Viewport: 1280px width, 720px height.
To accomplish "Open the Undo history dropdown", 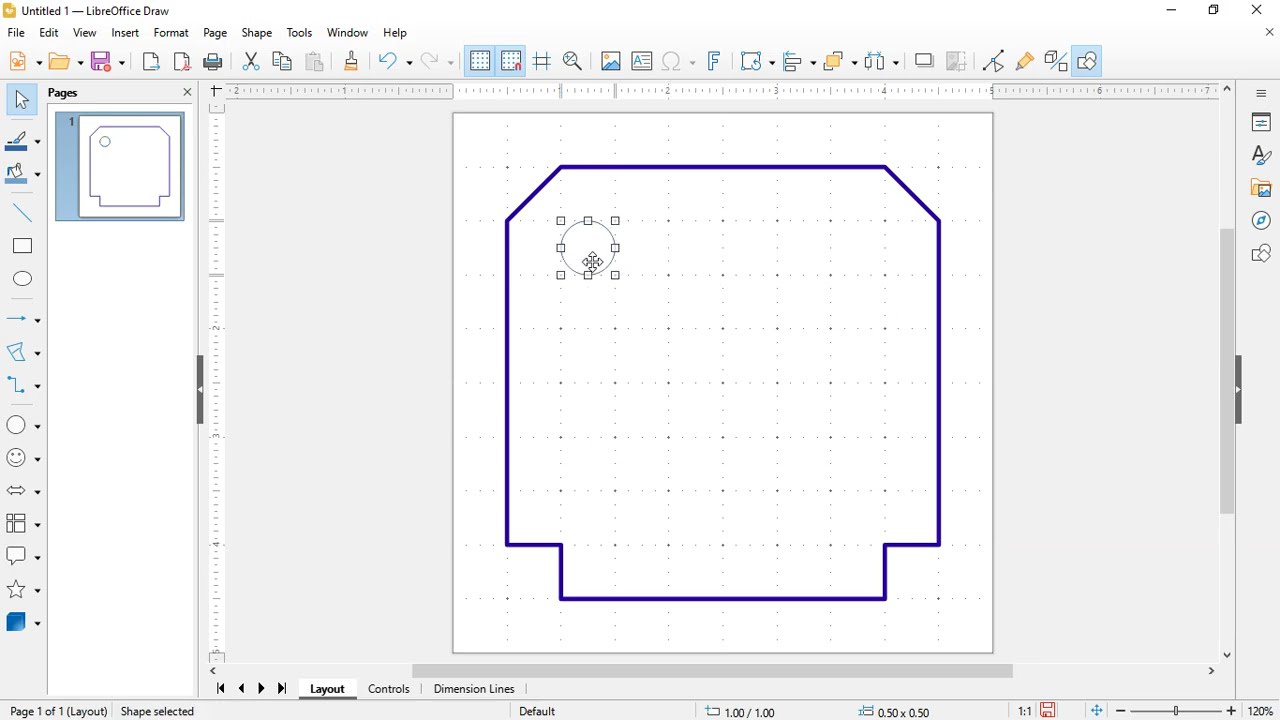I will click(x=410, y=62).
